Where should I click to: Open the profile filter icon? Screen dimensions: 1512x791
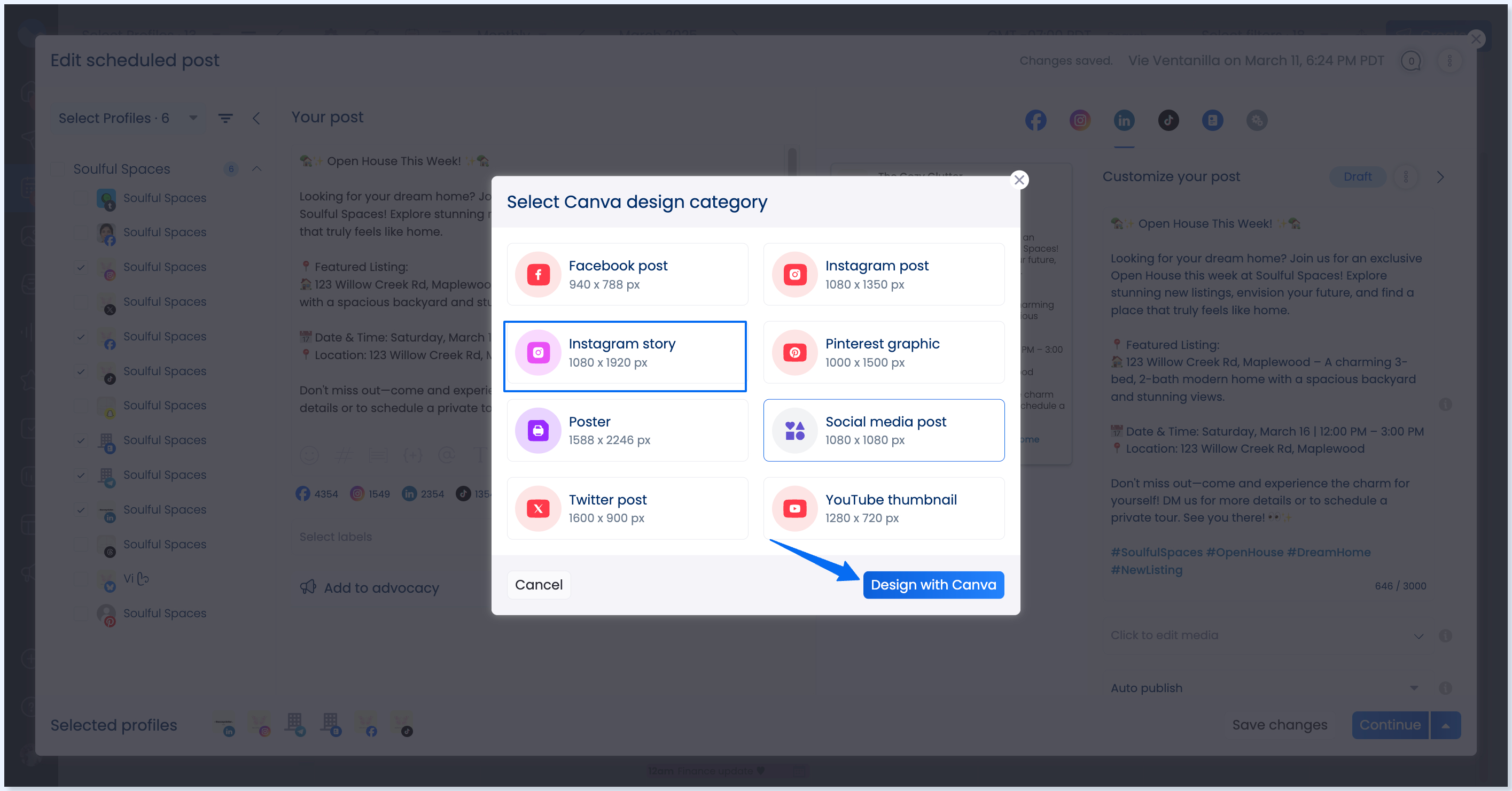225,119
